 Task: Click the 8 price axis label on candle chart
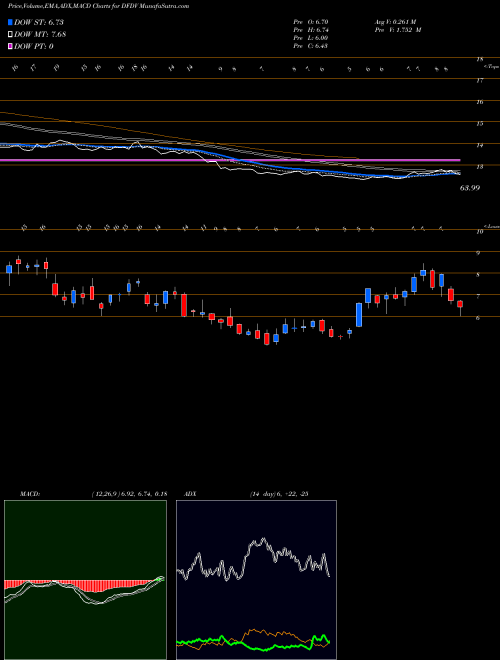[478, 275]
